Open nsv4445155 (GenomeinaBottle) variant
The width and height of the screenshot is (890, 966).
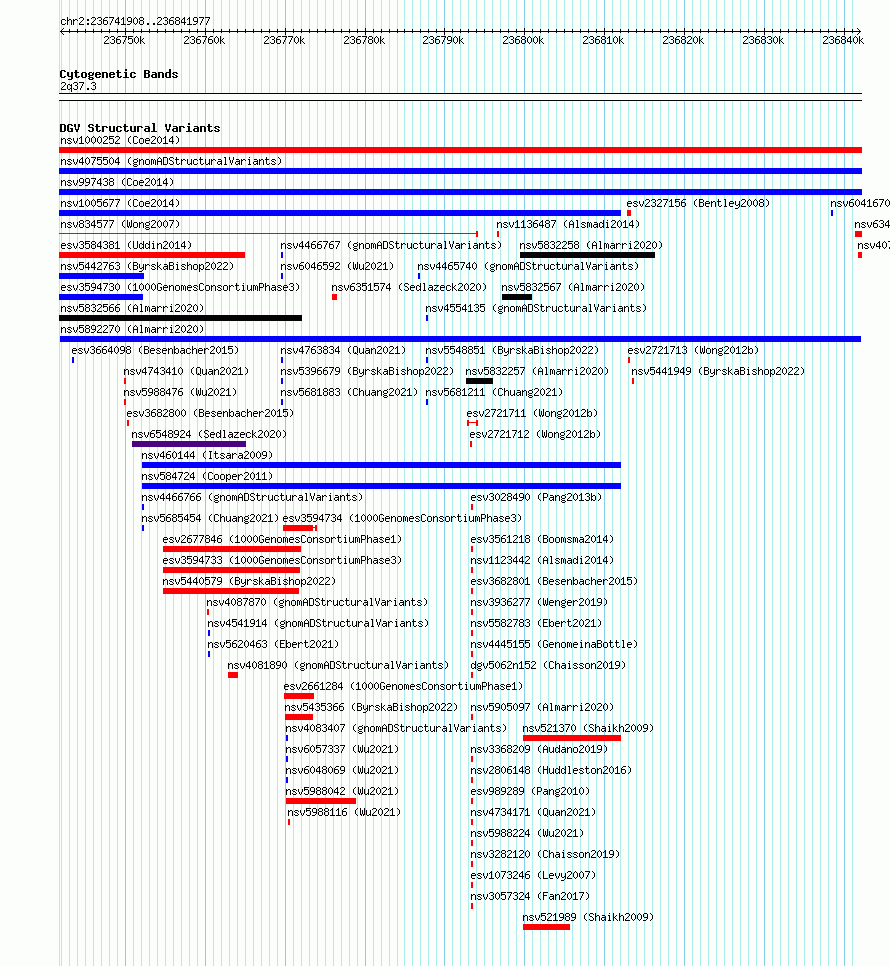(x=554, y=643)
